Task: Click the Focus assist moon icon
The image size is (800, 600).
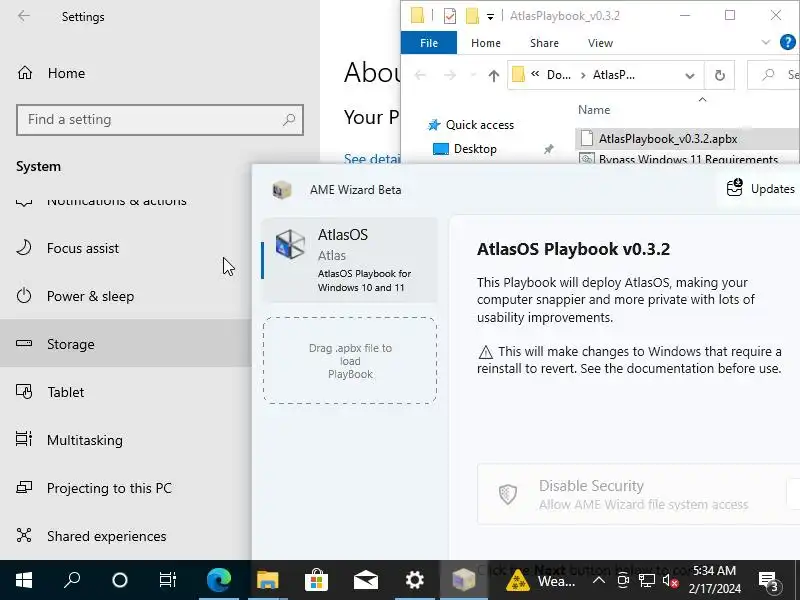Action: (24, 248)
